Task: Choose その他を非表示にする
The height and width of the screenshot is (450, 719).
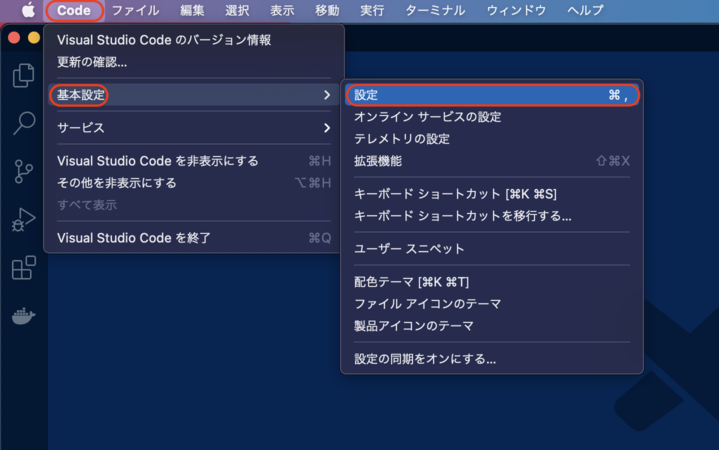Action: pyautogui.click(x=194, y=183)
